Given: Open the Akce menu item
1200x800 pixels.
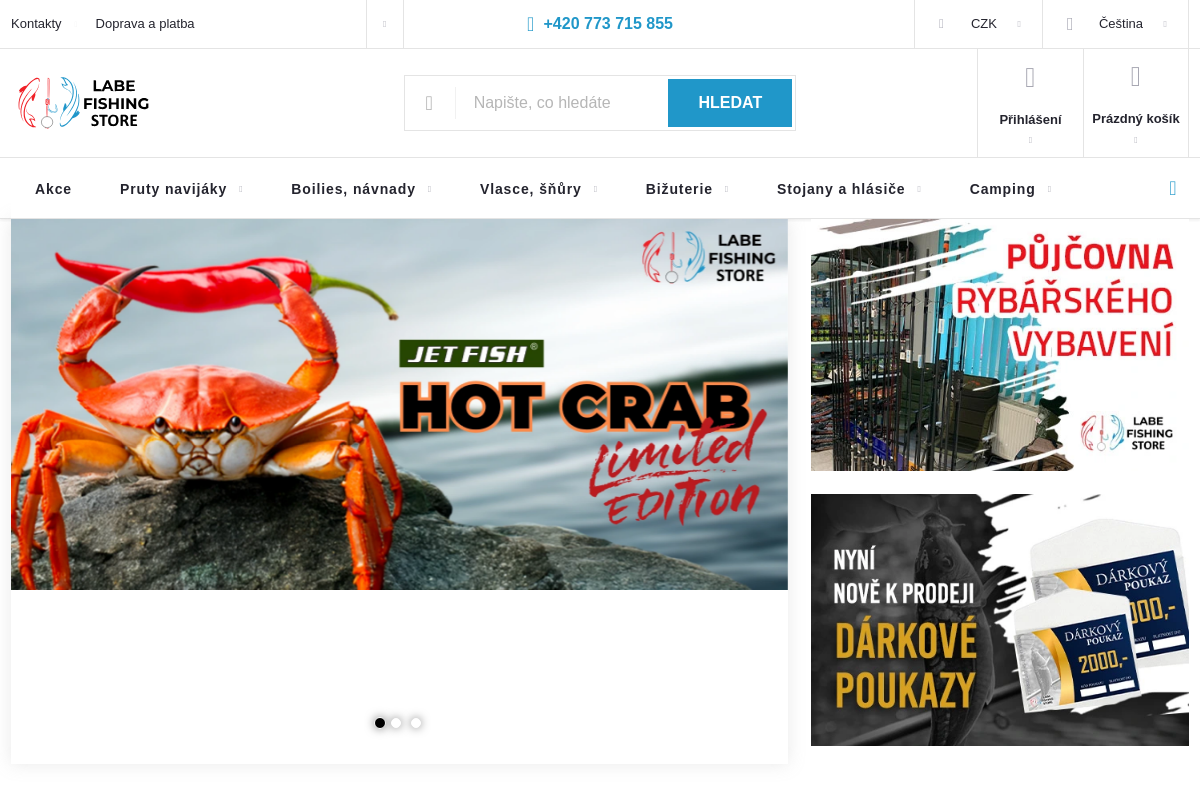Looking at the screenshot, I should [x=53, y=189].
